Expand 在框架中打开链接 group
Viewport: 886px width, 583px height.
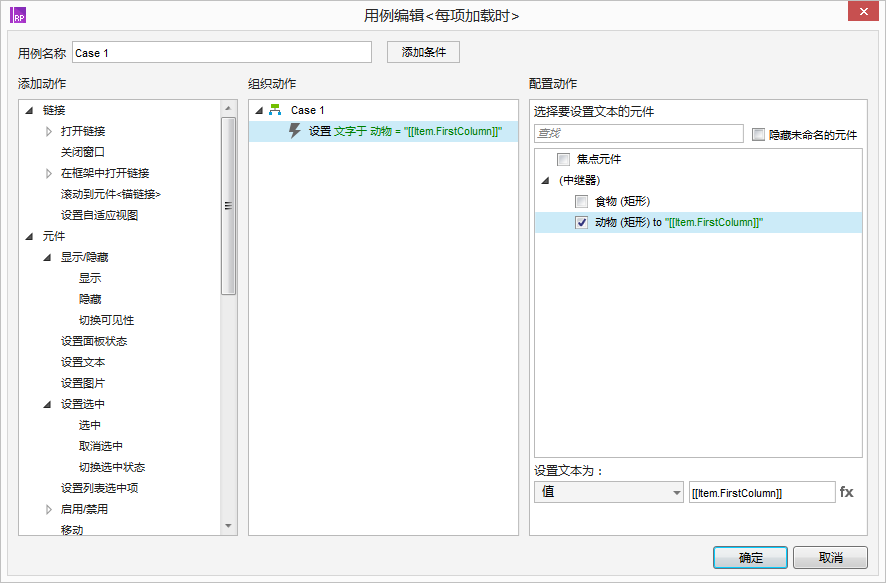click(x=49, y=173)
